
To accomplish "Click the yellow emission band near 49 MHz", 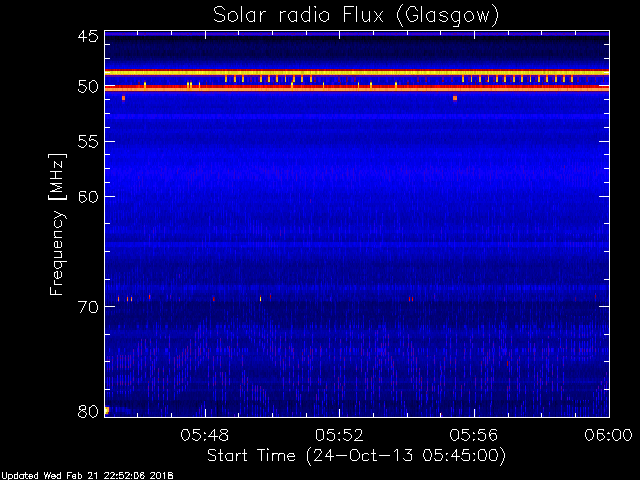I will pos(357,73).
